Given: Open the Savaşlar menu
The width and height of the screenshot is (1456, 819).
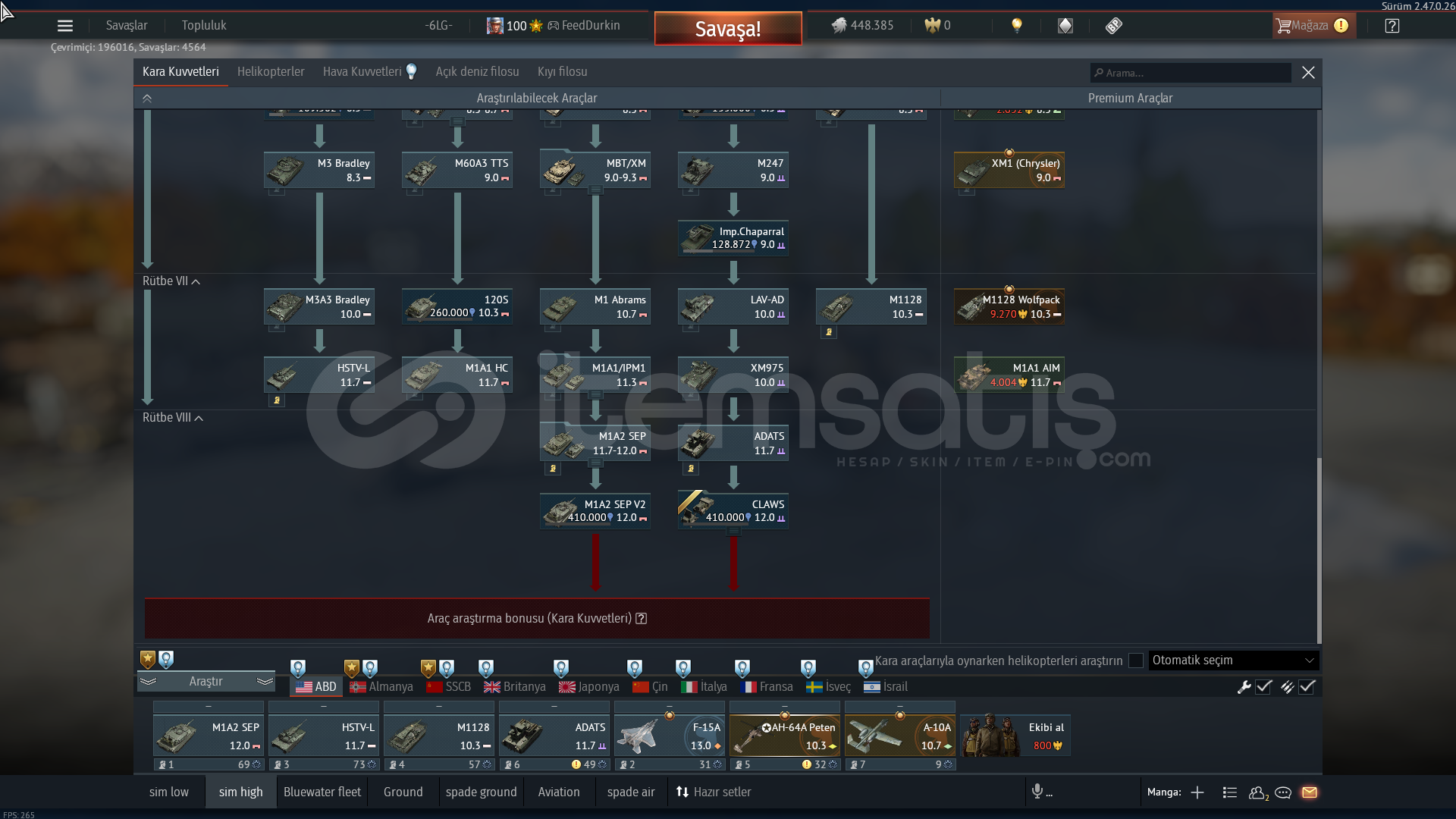Looking at the screenshot, I should (x=127, y=26).
